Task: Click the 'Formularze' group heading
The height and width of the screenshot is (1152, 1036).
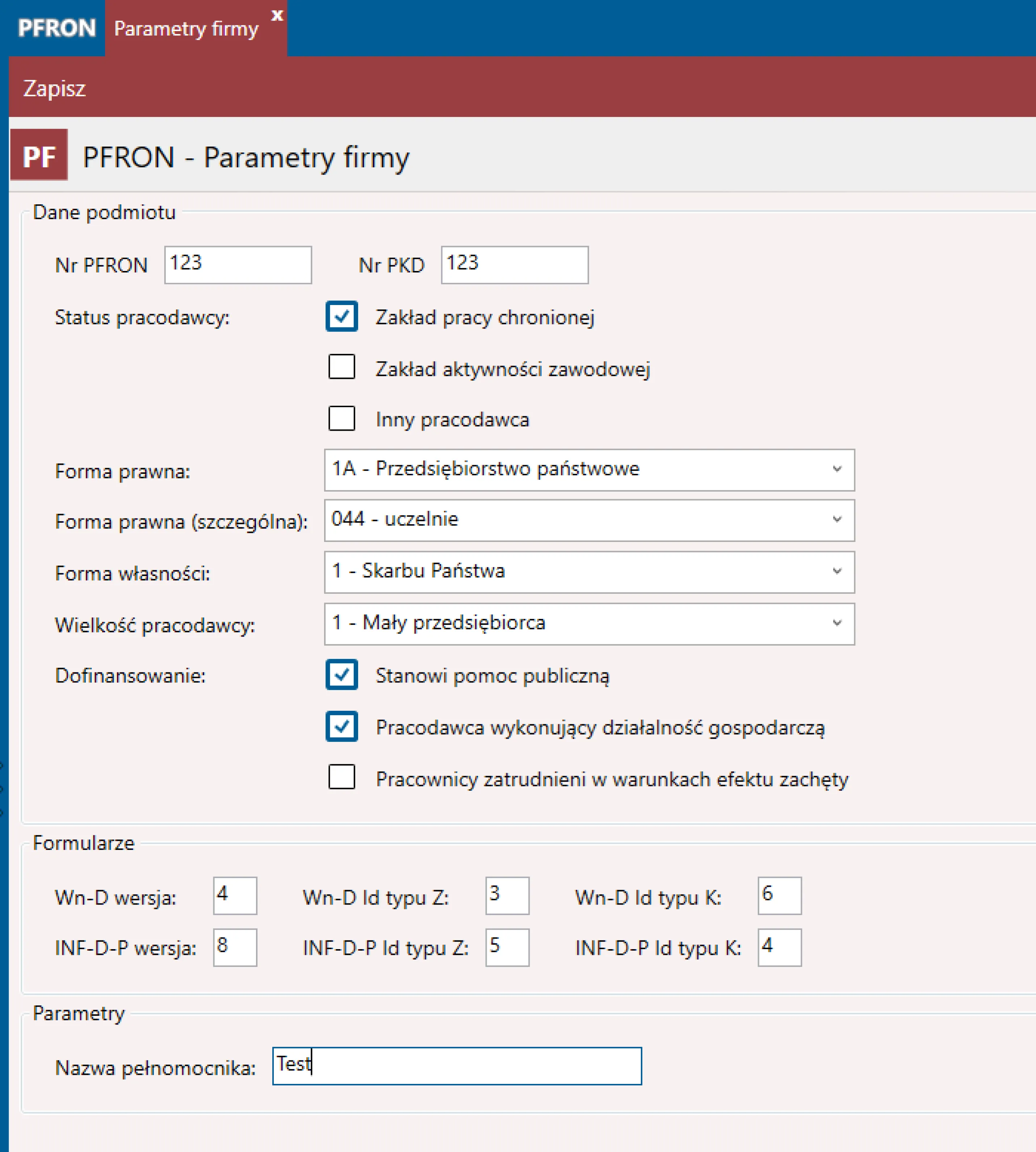Action: click(x=84, y=843)
